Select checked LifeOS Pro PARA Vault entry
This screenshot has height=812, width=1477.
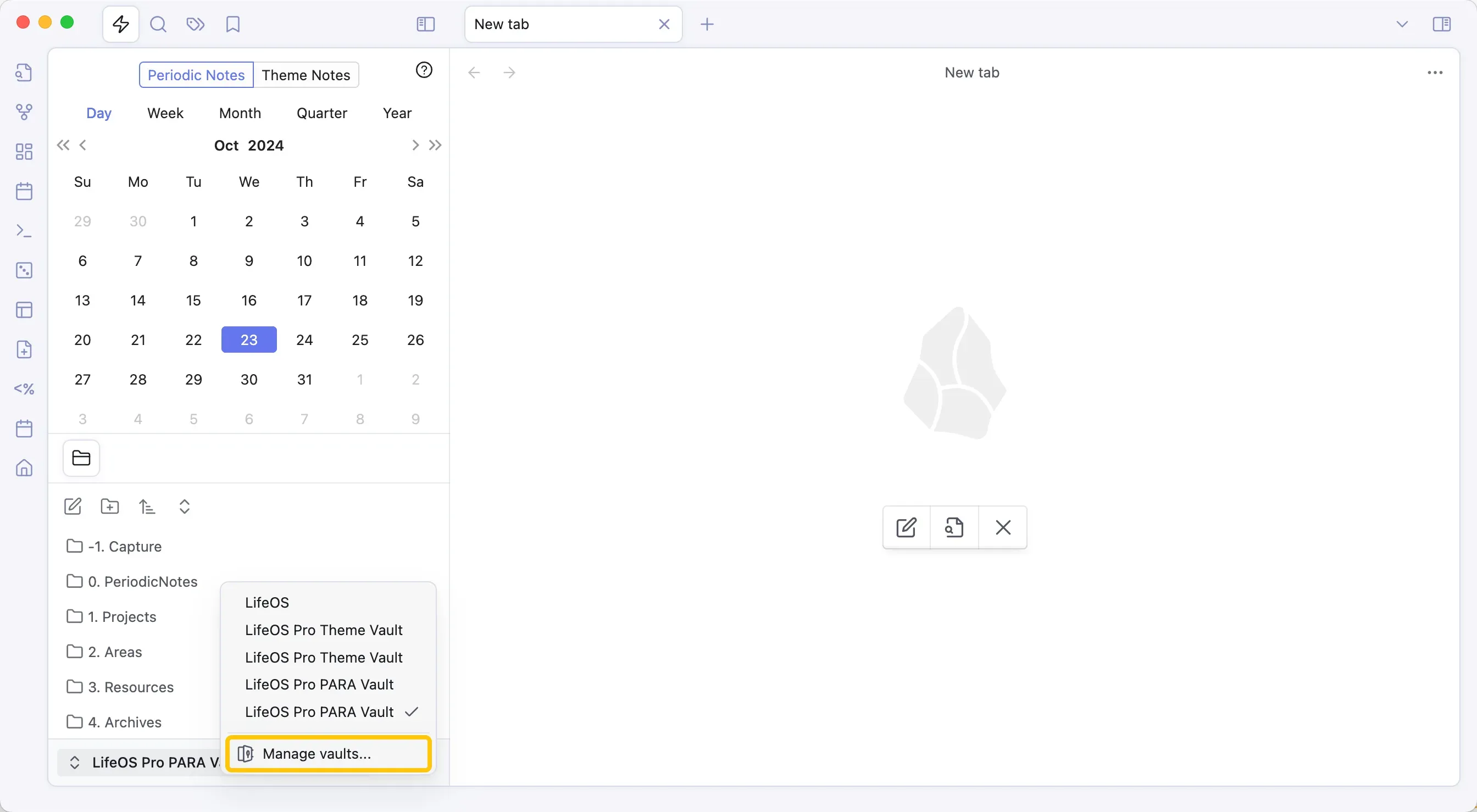[x=329, y=711]
